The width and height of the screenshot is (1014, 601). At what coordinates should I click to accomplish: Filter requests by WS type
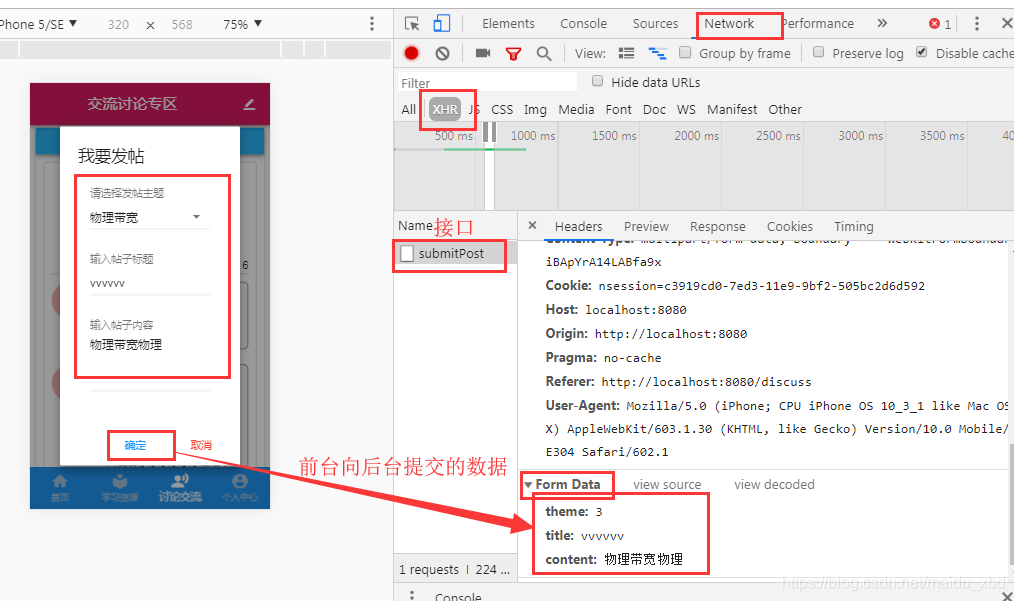pyautogui.click(x=686, y=109)
